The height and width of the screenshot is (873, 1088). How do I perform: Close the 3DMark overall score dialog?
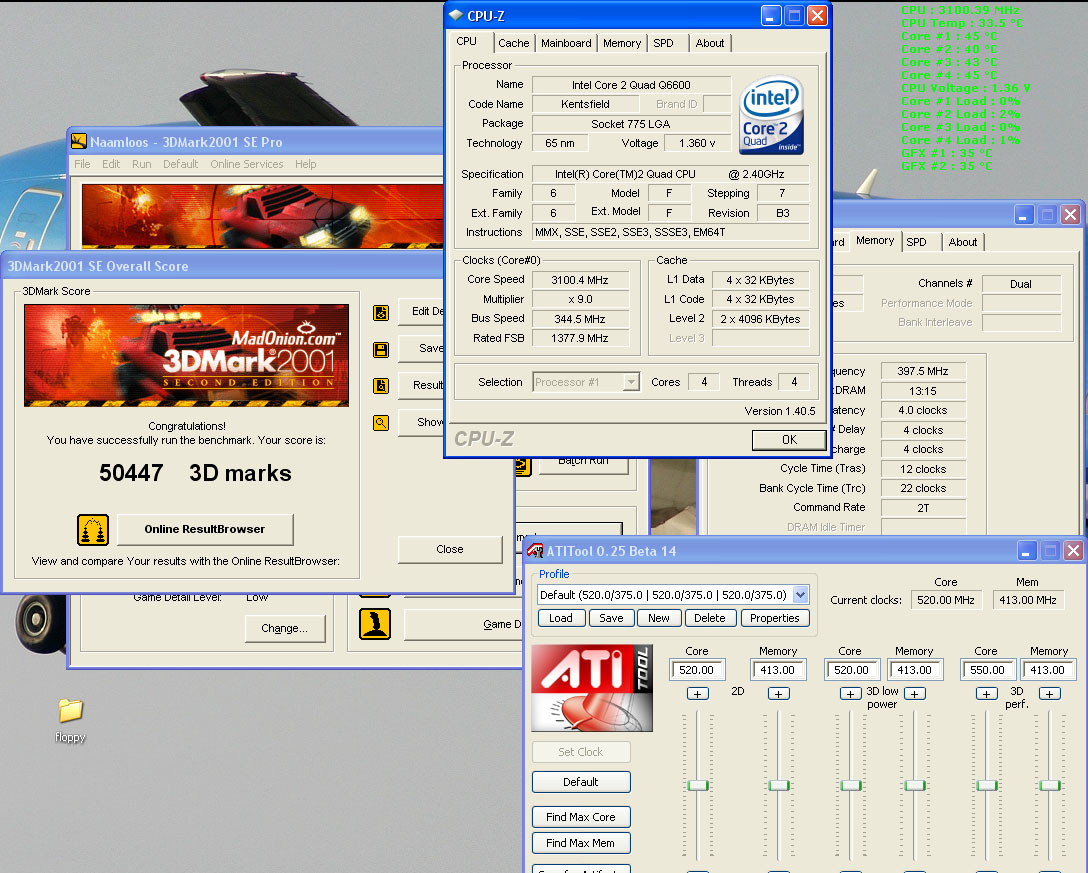coord(450,549)
